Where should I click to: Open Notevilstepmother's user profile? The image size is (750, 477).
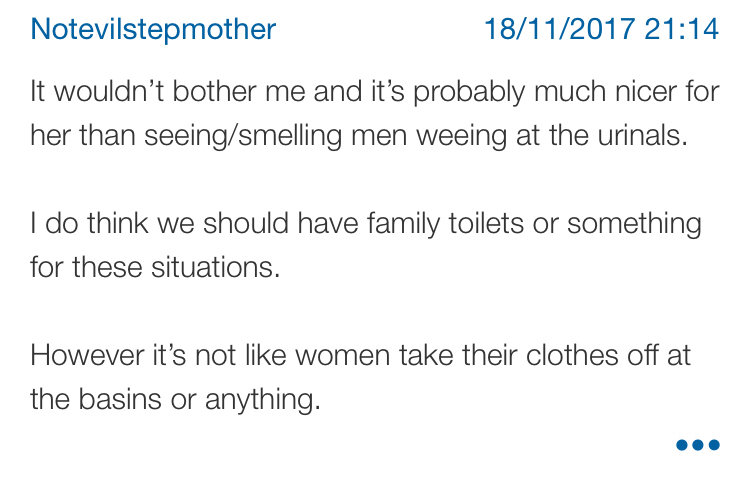click(153, 29)
